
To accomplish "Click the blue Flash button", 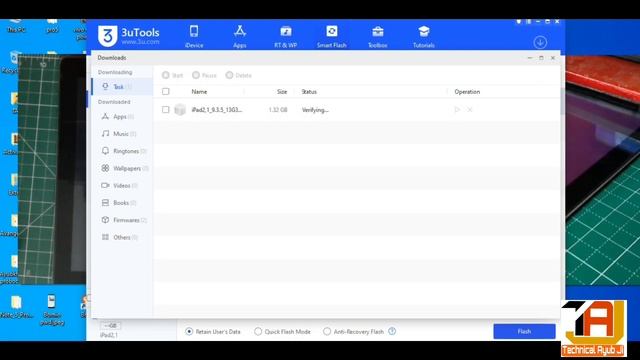I will [524, 331].
